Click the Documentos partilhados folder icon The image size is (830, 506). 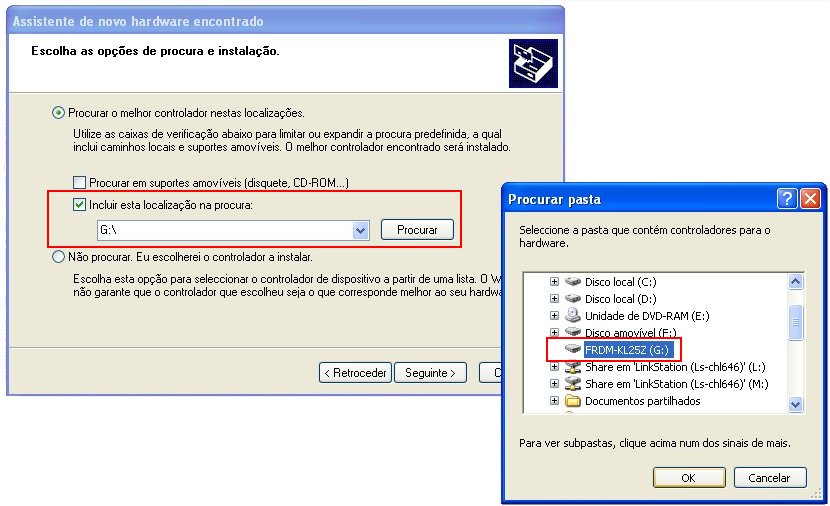pos(572,401)
